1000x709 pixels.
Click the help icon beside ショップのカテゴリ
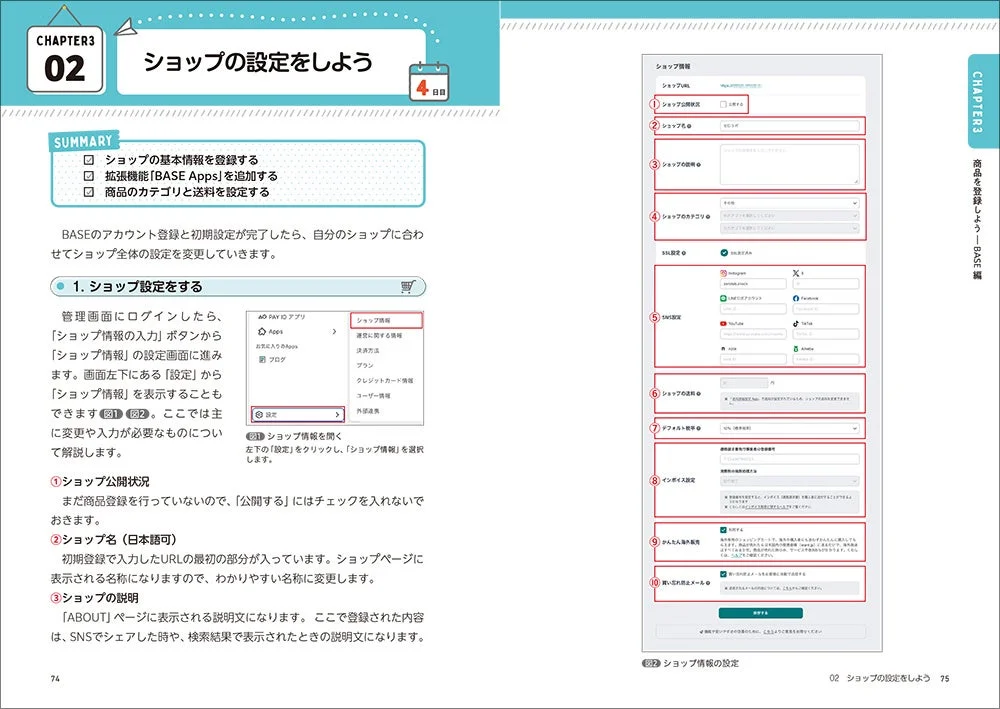(708, 217)
